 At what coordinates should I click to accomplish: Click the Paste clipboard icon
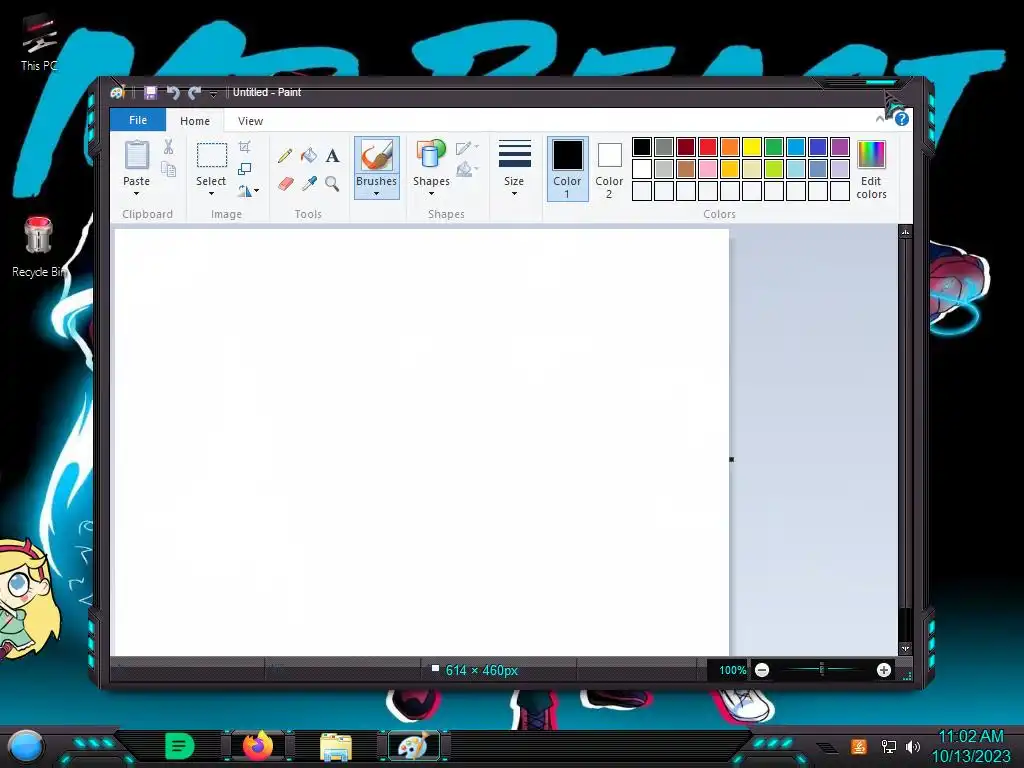pyautogui.click(x=136, y=156)
